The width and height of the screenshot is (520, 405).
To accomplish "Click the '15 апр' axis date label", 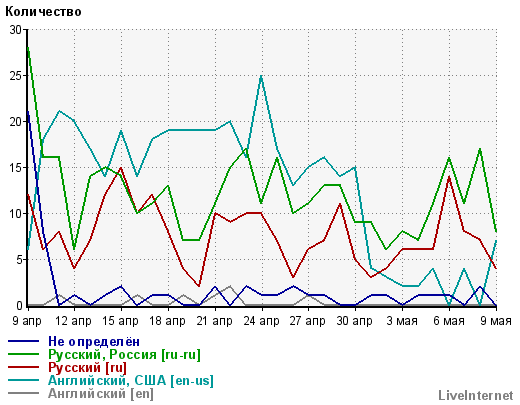I will click(121, 321).
